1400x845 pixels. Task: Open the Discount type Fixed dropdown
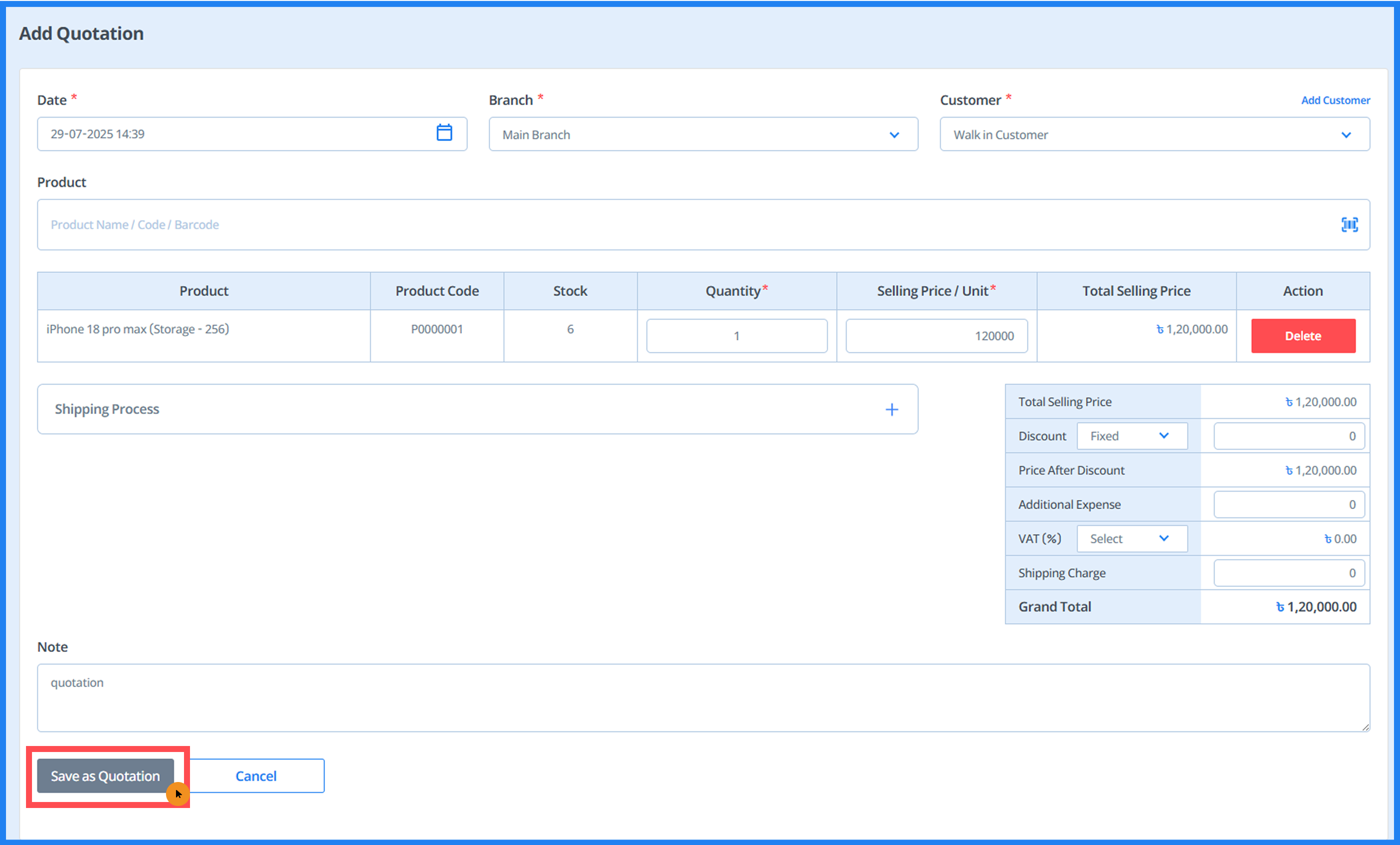[x=1131, y=436]
